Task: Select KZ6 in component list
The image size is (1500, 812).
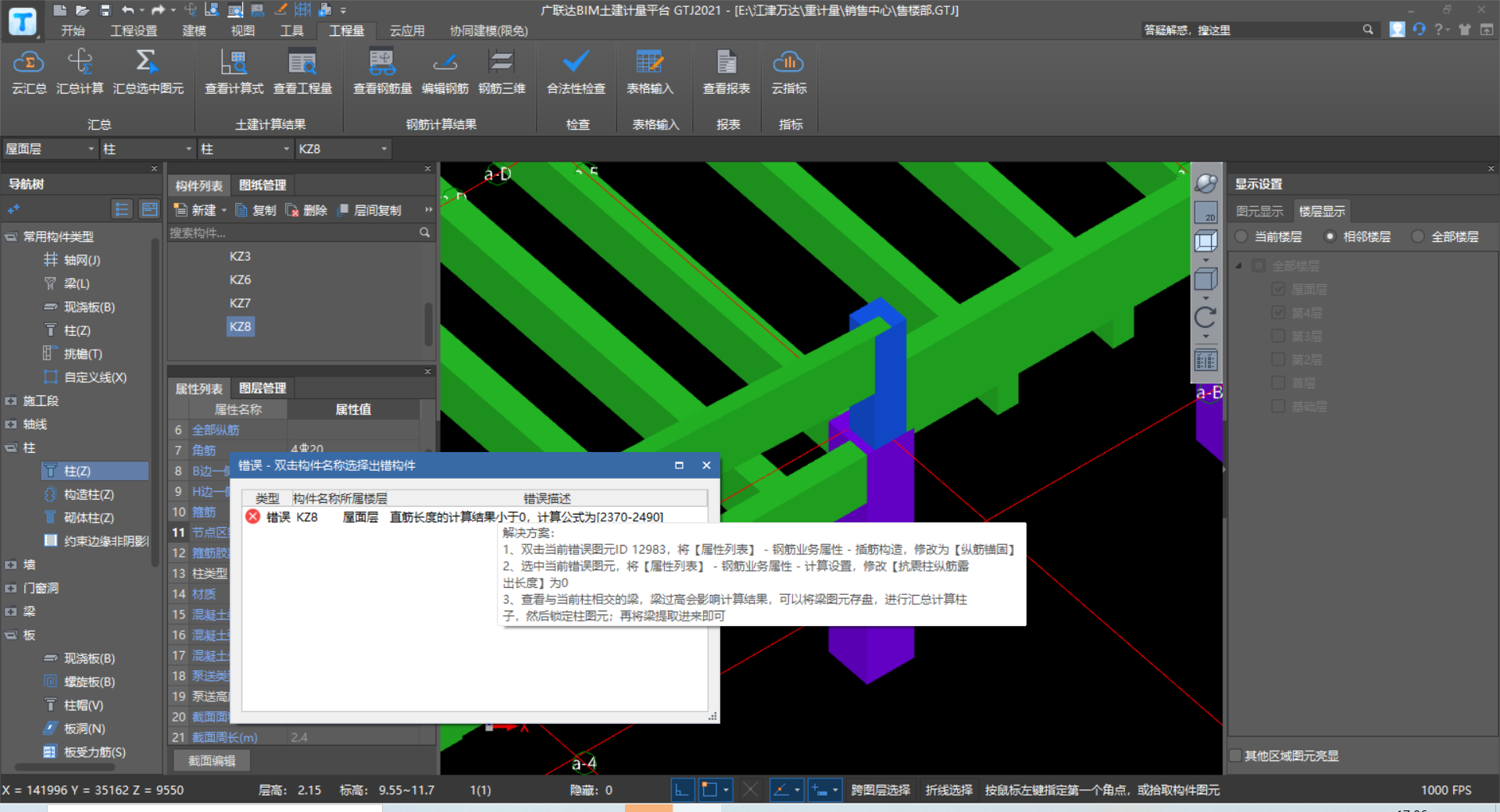Action: [x=240, y=280]
